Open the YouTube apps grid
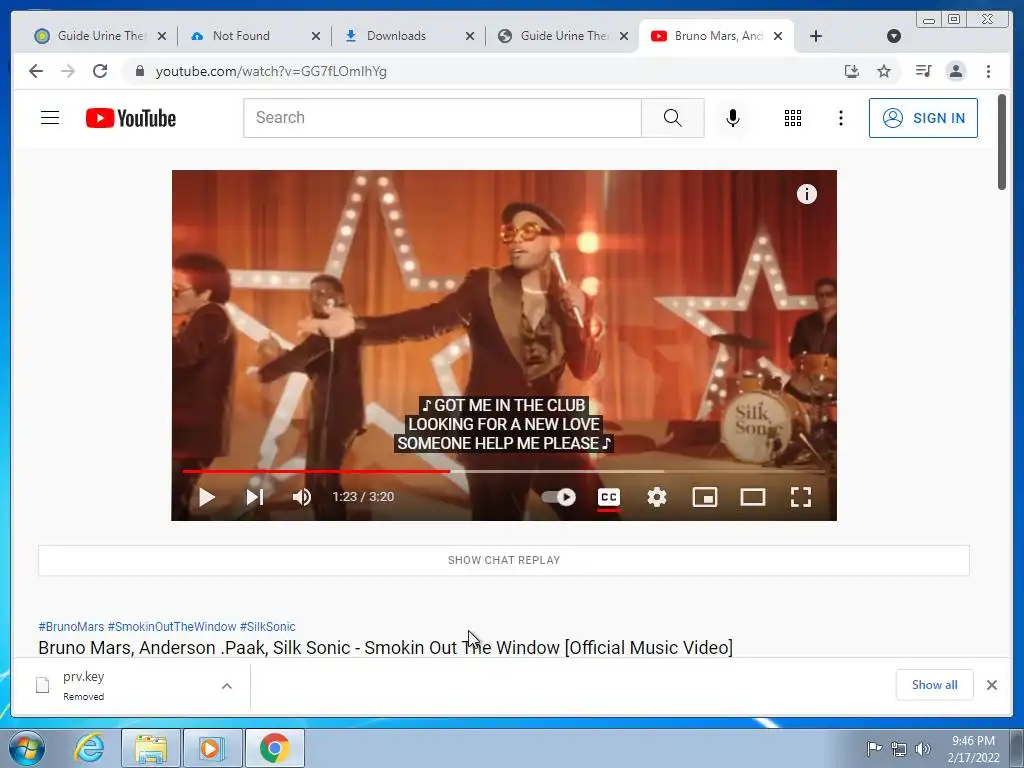Screen dimensions: 1024x768 [x=793, y=118]
